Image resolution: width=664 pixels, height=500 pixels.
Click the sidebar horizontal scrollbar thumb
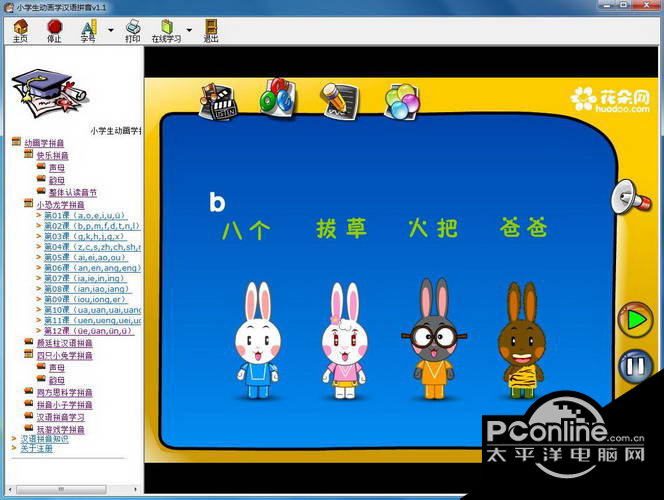point(61,489)
